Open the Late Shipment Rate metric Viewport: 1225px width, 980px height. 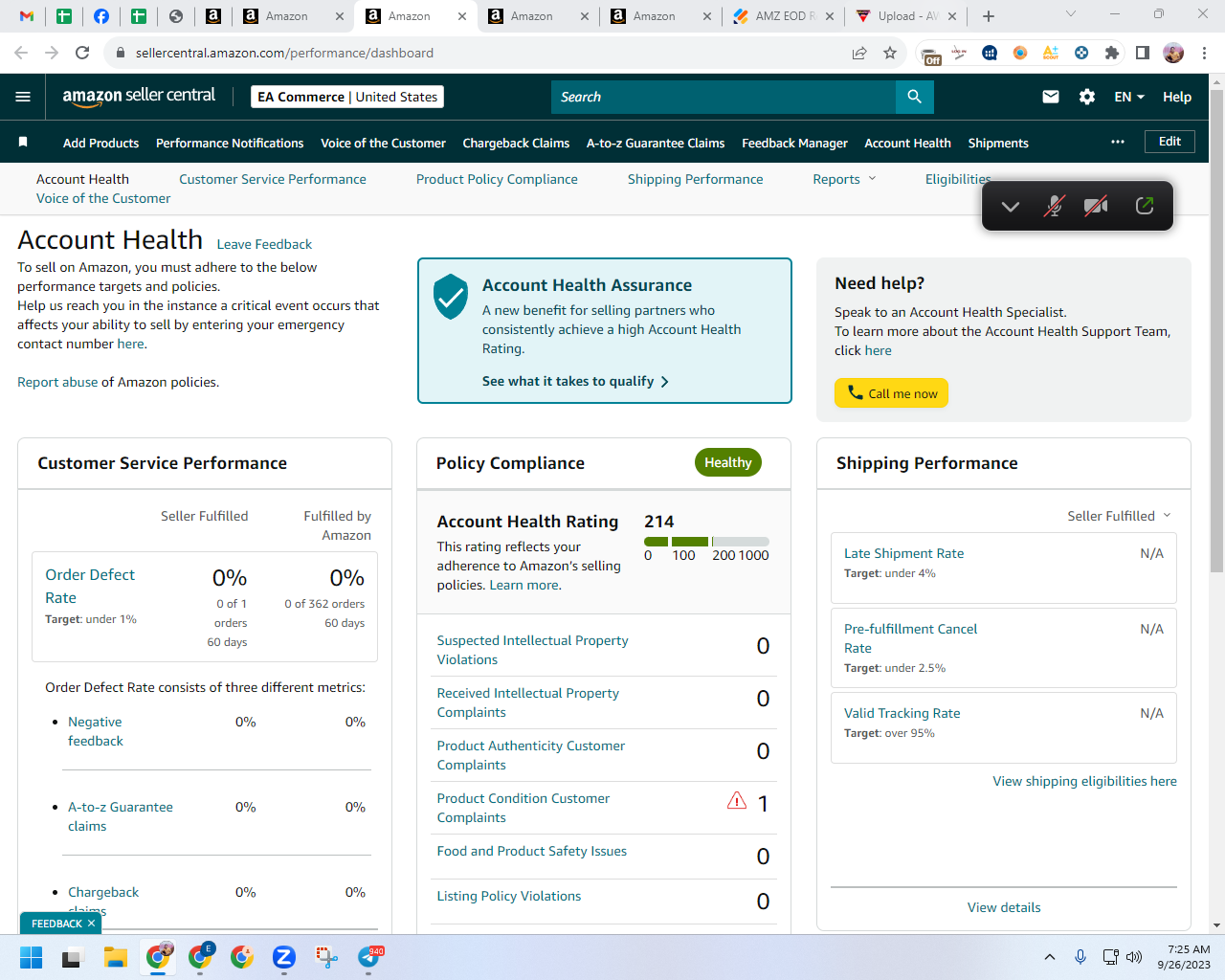[903, 553]
